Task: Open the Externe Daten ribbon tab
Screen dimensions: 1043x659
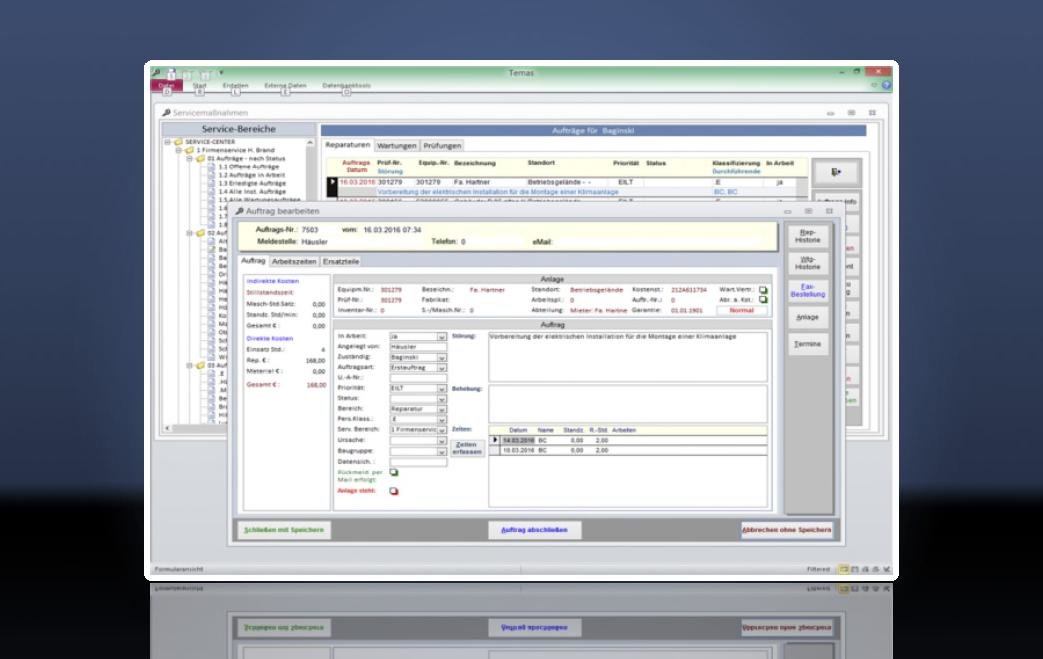Action: coord(285,86)
